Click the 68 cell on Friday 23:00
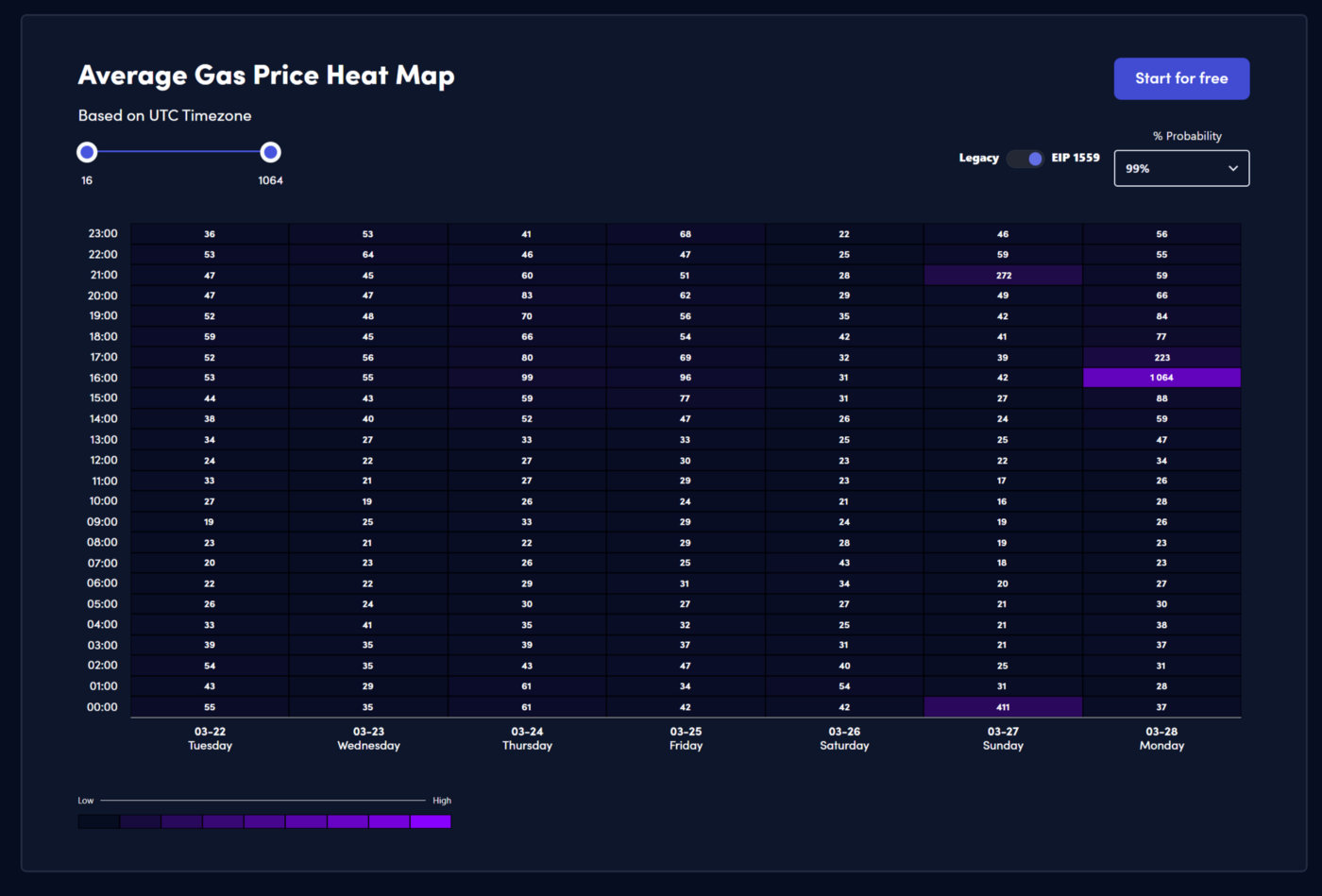This screenshot has width=1322, height=896. [686, 233]
